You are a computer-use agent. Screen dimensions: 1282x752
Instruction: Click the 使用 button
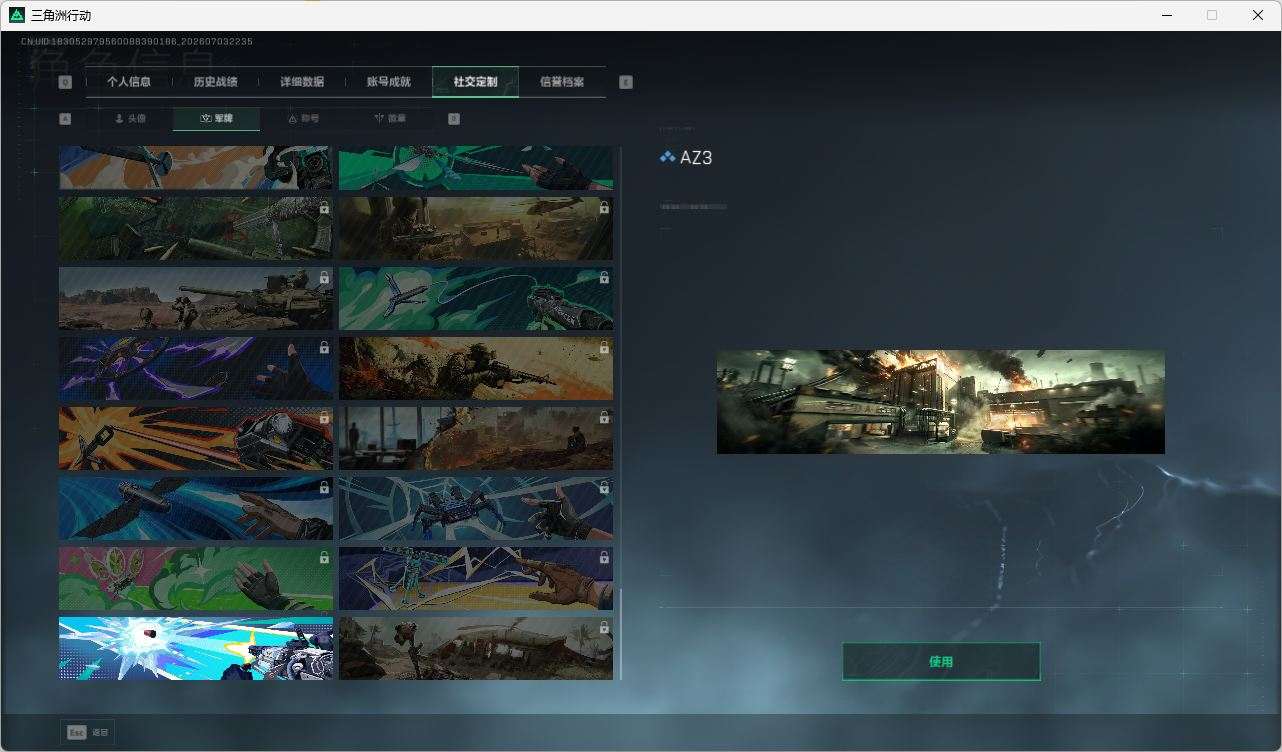941,662
